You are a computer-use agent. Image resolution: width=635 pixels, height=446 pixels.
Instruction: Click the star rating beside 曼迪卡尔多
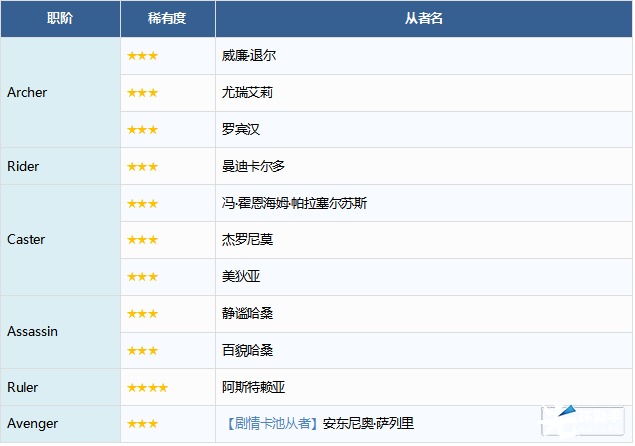142,167
